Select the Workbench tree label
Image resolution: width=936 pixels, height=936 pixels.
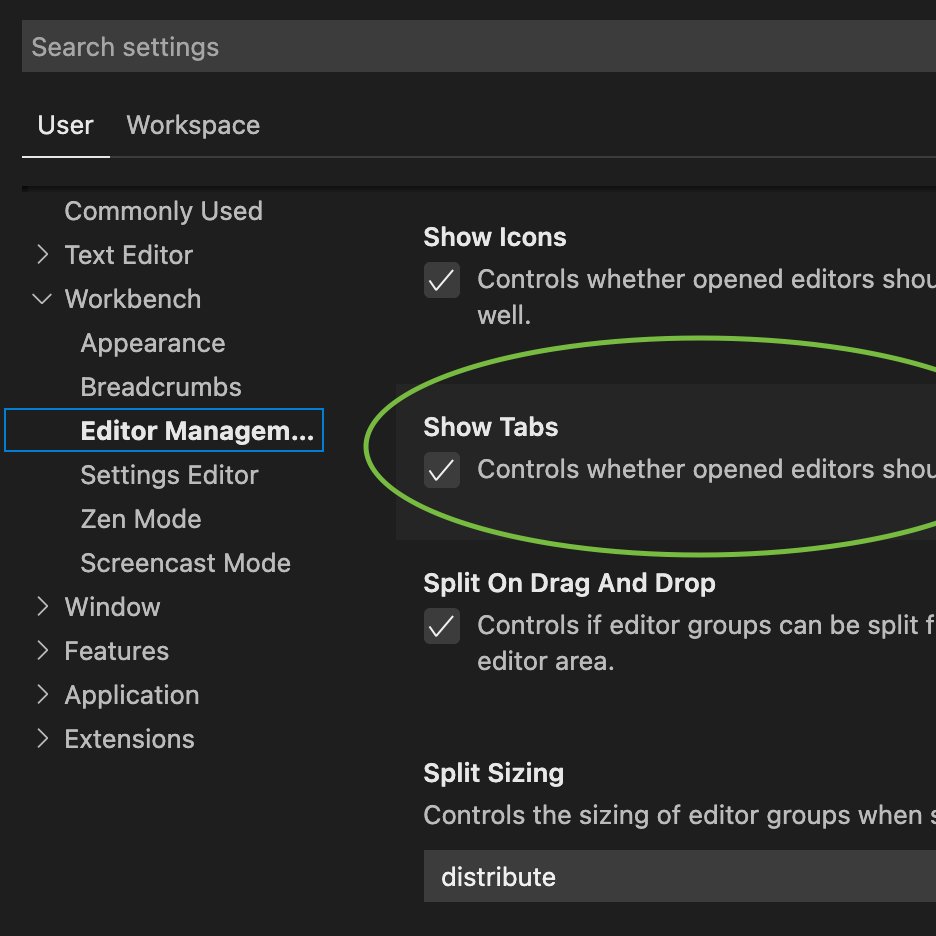tap(133, 299)
